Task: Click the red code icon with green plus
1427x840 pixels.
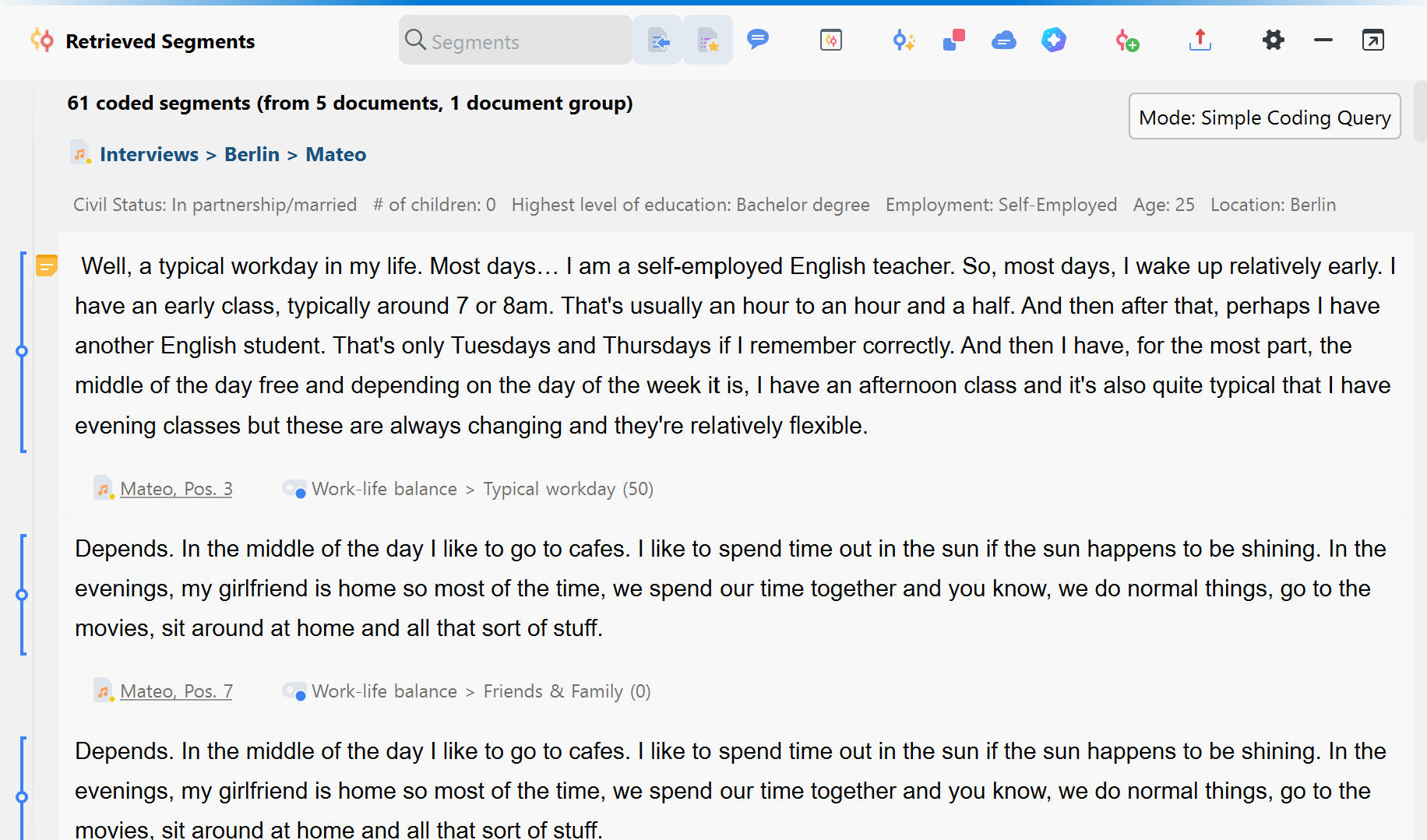Action: pyautogui.click(x=1127, y=40)
